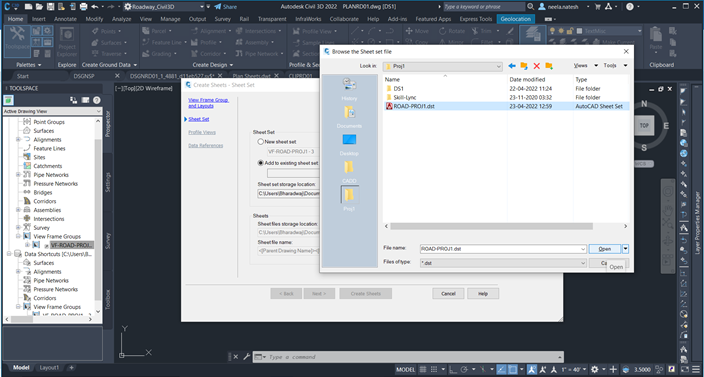The height and width of the screenshot is (377, 704).
Task: Select VF-ROAD-PROJ view frame group in Toolspace
Action: (72, 245)
